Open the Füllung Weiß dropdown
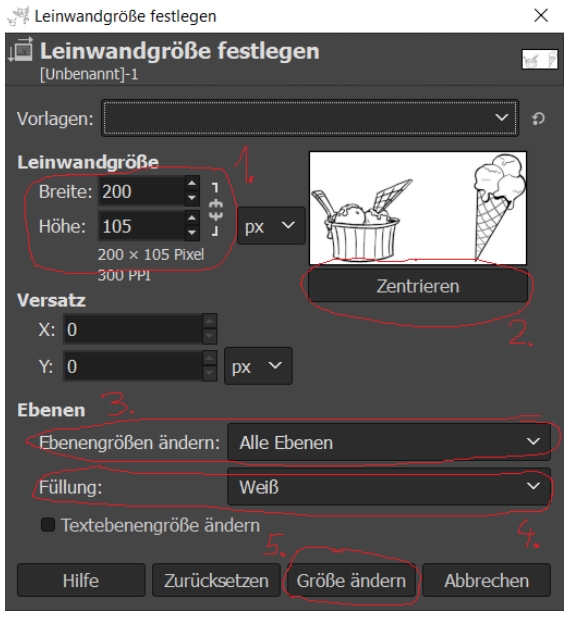Image resolution: width=568 pixels, height=617 pixels. click(389, 487)
